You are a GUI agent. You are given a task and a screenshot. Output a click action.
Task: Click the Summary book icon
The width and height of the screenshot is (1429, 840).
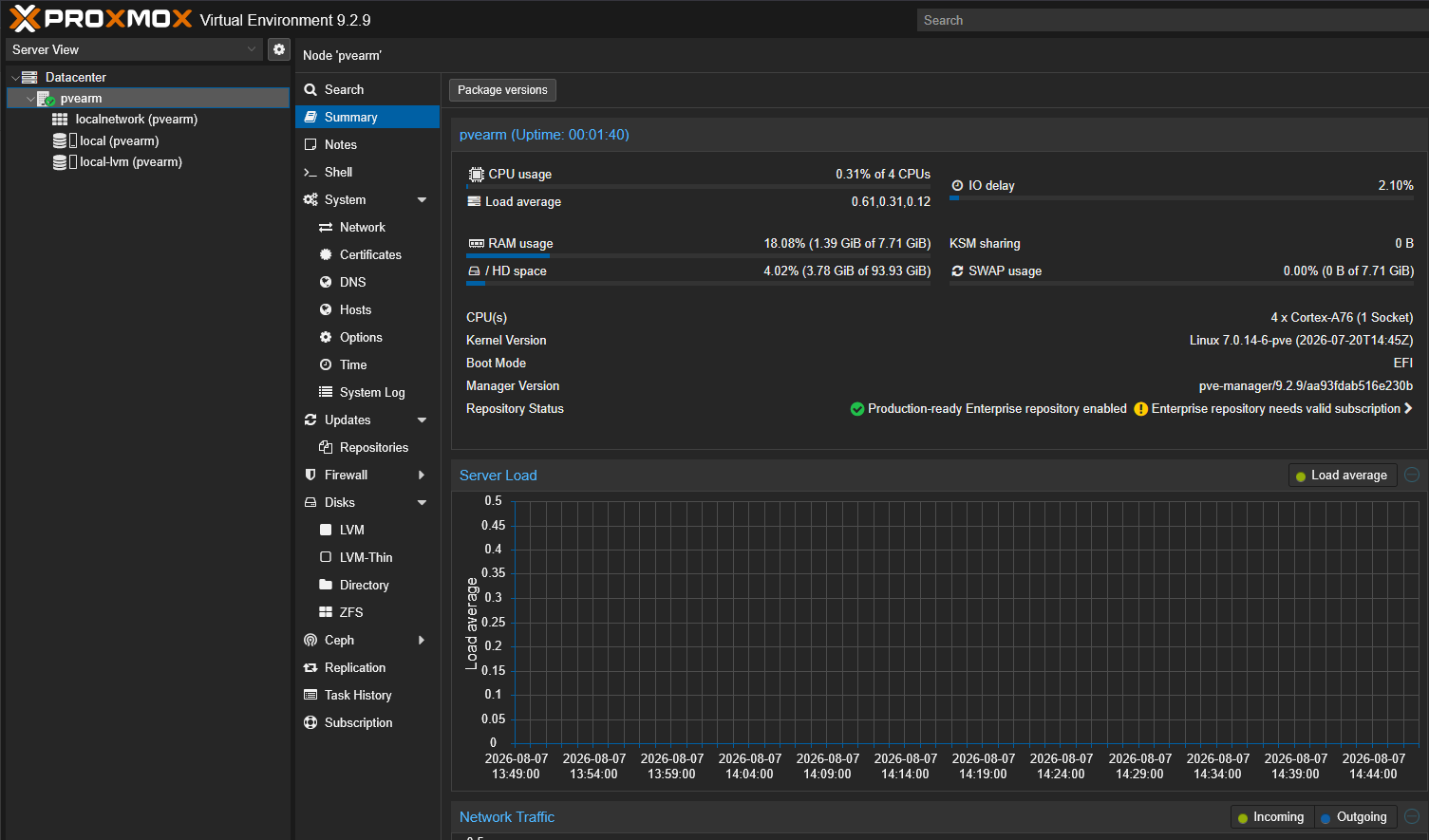point(310,117)
